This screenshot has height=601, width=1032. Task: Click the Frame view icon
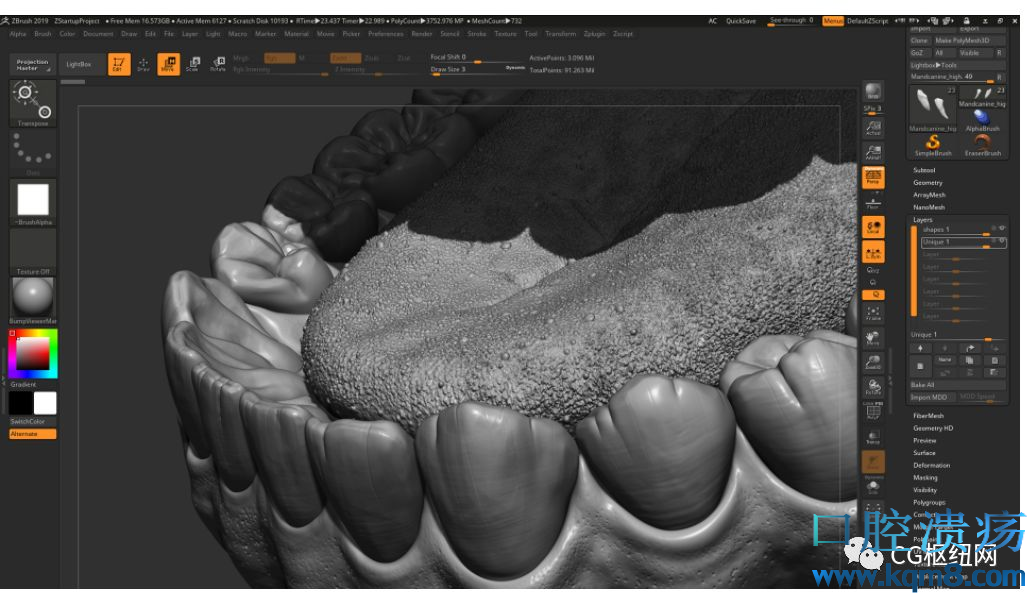point(873,313)
